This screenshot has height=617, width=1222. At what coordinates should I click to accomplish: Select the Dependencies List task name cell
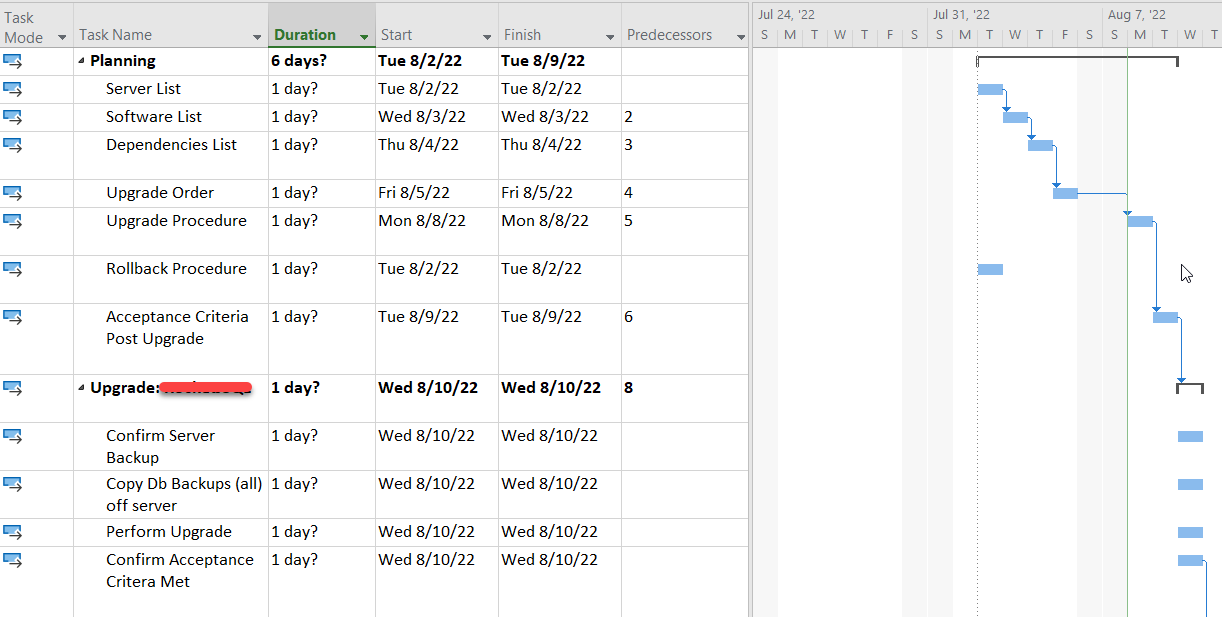171,145
